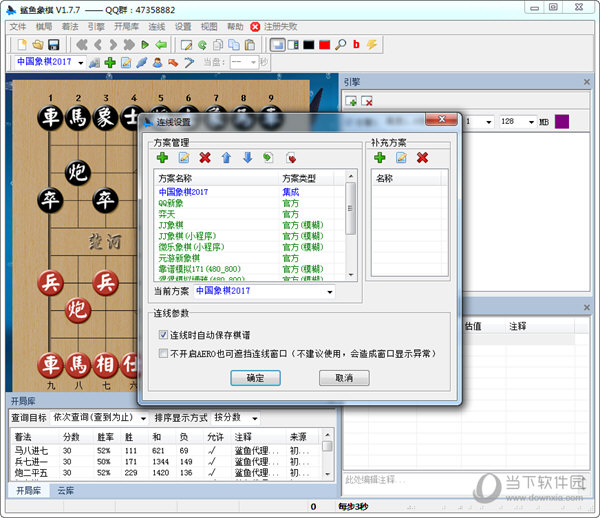
Task: Select 马八进七 row in opening book table
Action: [167, 451]
